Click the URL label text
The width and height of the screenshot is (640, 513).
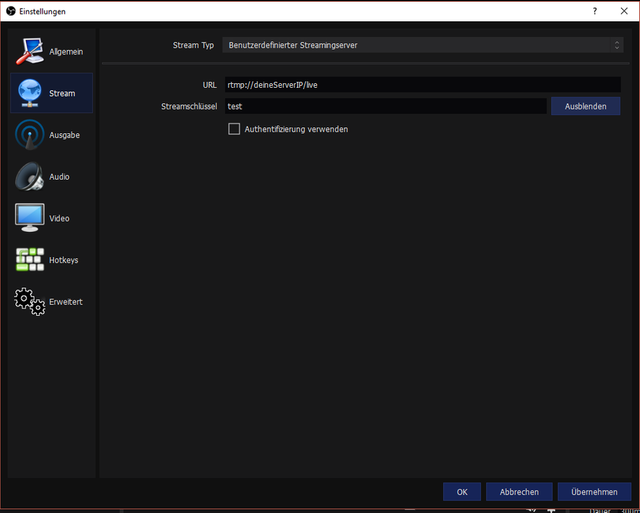click(x=209, y=85)
